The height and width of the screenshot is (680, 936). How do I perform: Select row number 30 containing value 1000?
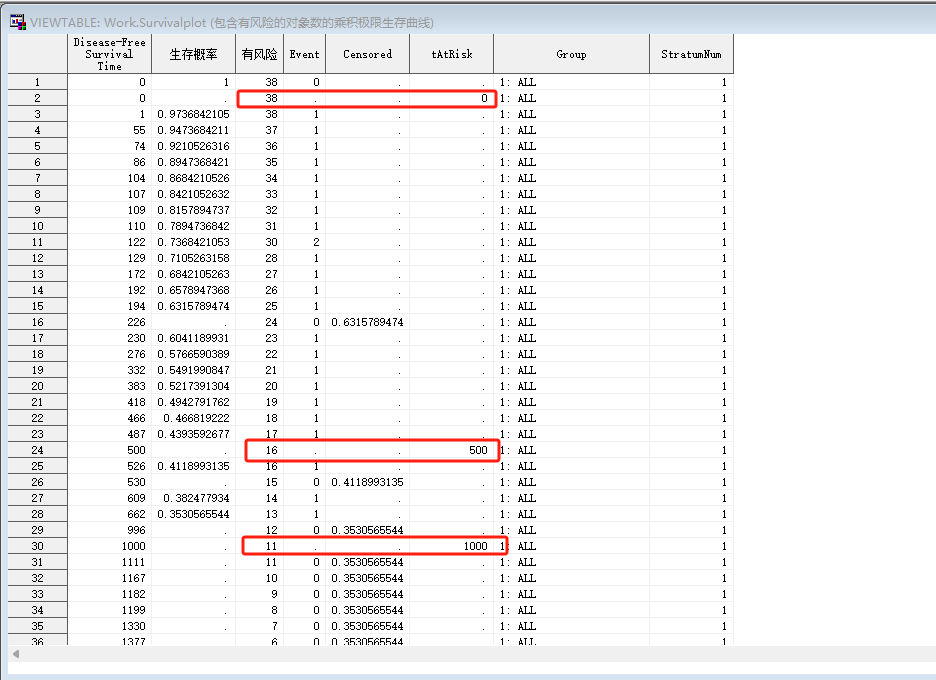[x=36, y=546]
